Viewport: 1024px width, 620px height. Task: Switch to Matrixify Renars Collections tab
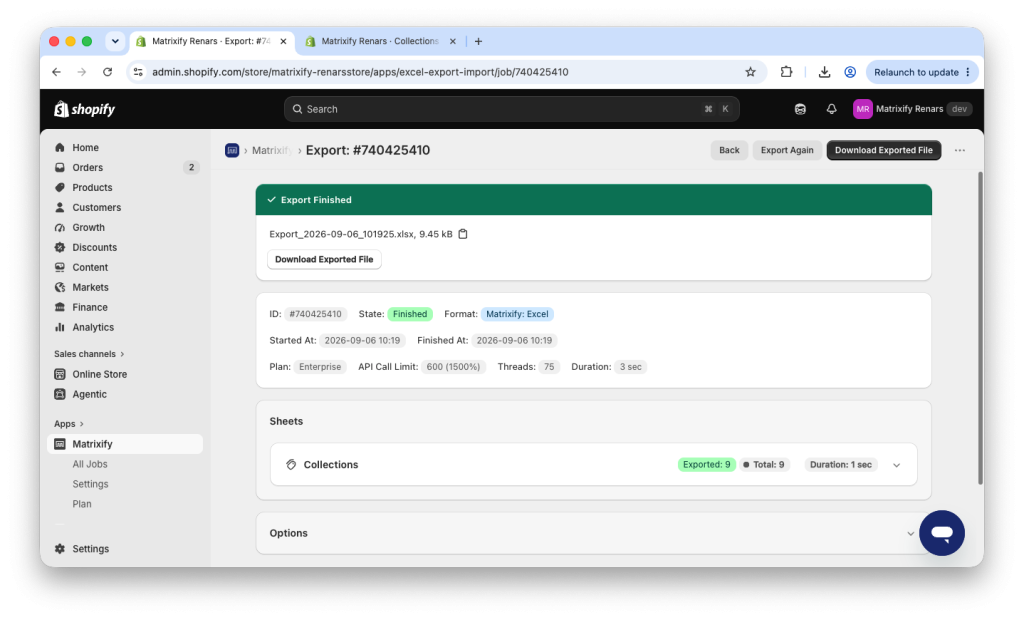[379, 41]
